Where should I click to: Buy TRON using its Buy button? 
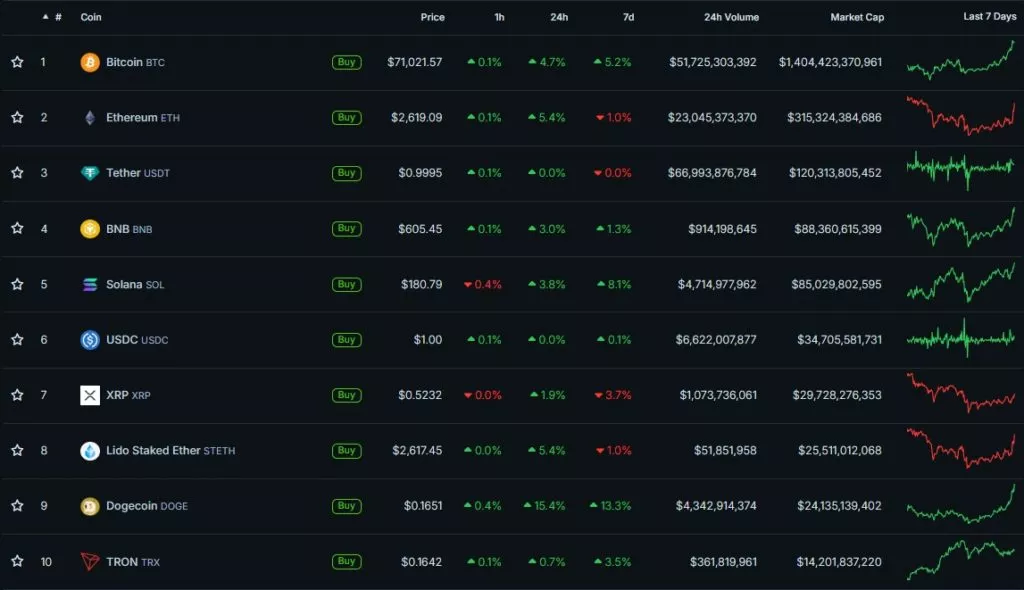click(x=346, y=561)
